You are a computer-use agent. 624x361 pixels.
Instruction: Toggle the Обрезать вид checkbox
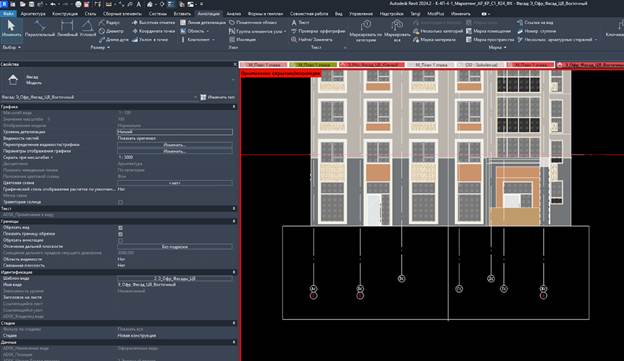120,228
